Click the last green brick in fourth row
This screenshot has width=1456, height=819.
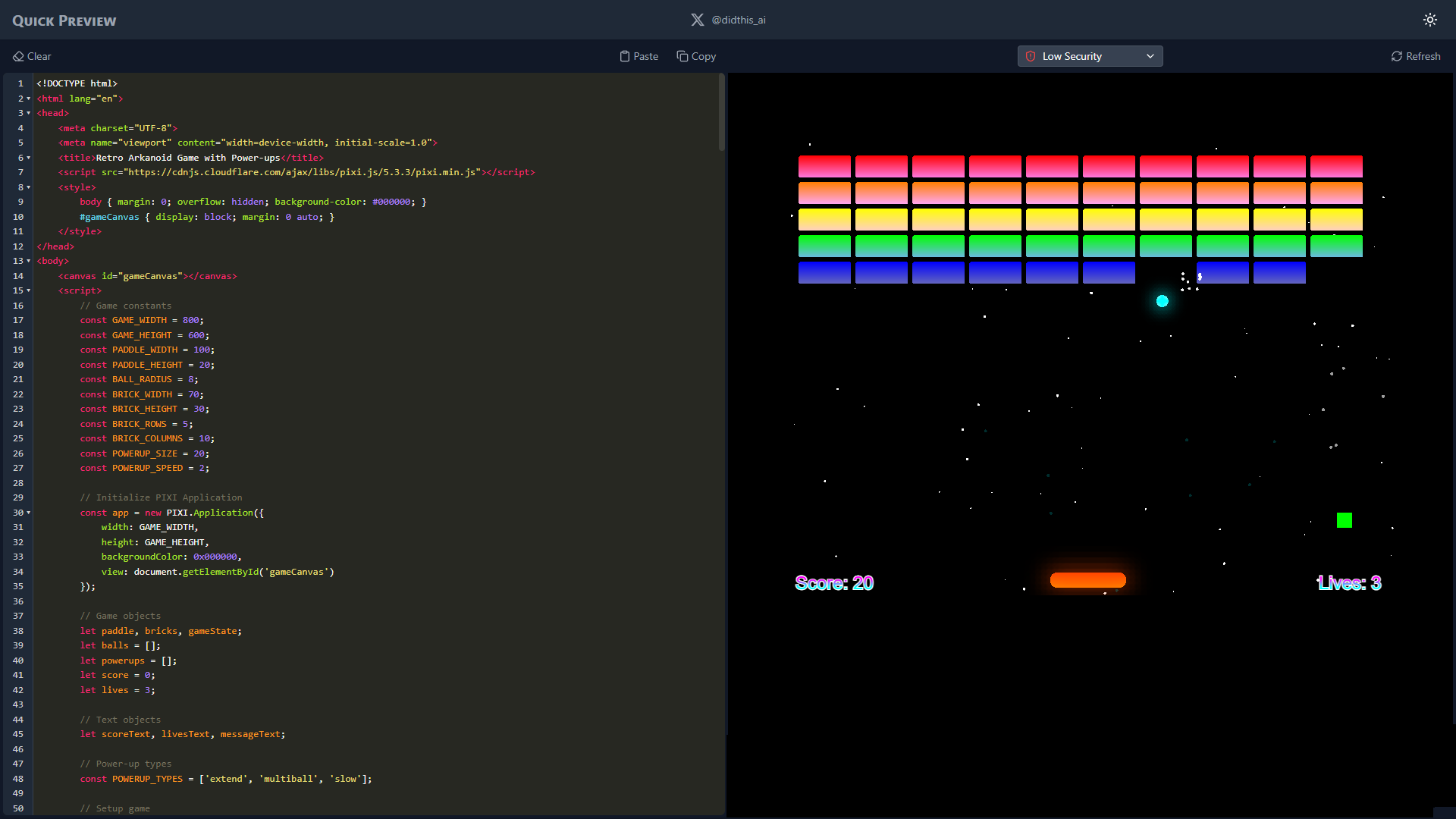click(1336, 246)
